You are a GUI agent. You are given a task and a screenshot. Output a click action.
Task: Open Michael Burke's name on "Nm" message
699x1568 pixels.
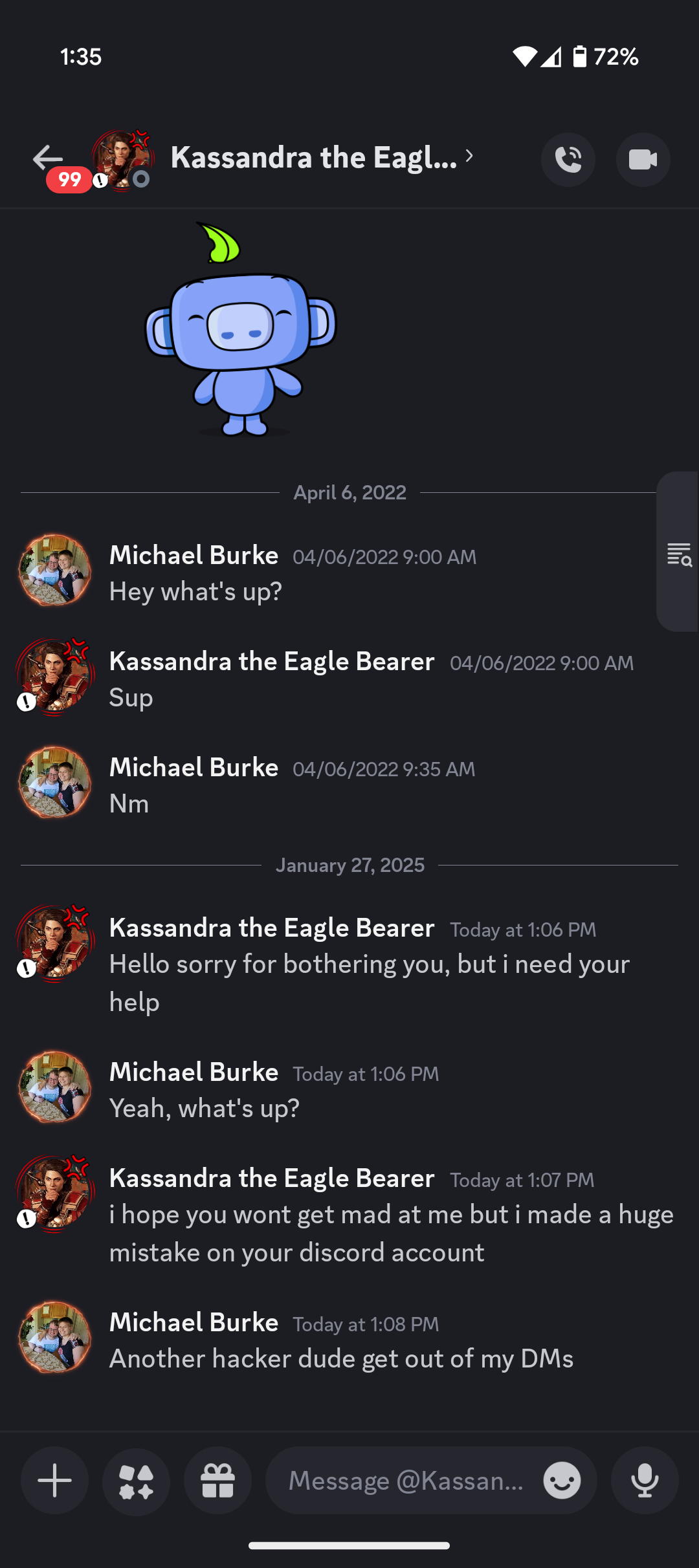[194, 767]
